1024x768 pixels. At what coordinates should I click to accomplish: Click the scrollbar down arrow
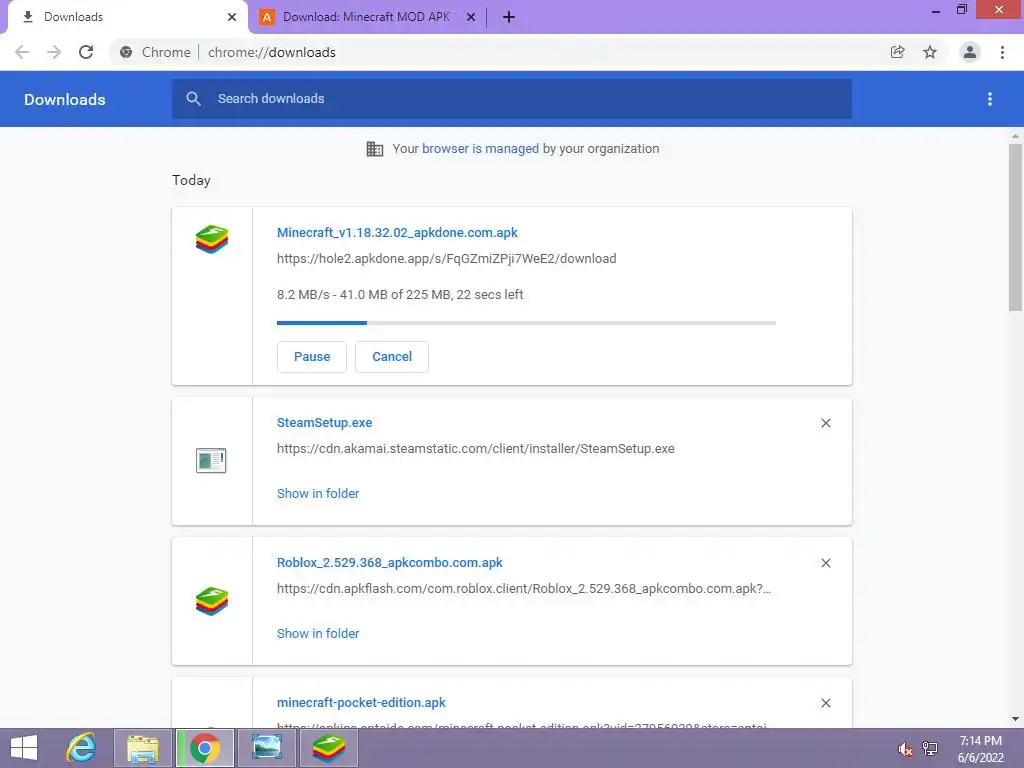(x=1015, y=719)
